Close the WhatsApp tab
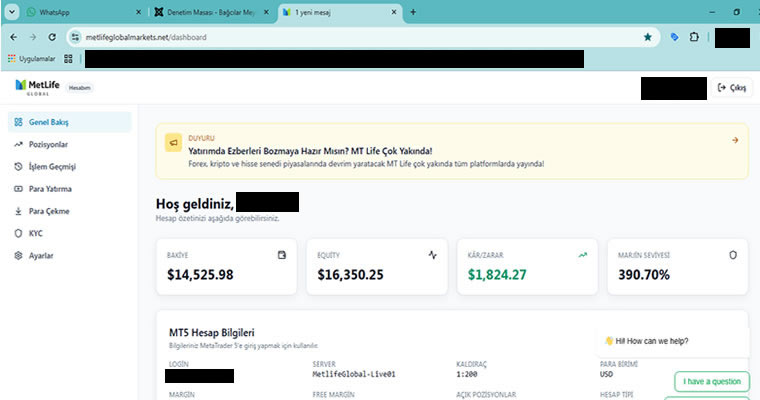This screenshot has width=760, height=400. point(138,12)
